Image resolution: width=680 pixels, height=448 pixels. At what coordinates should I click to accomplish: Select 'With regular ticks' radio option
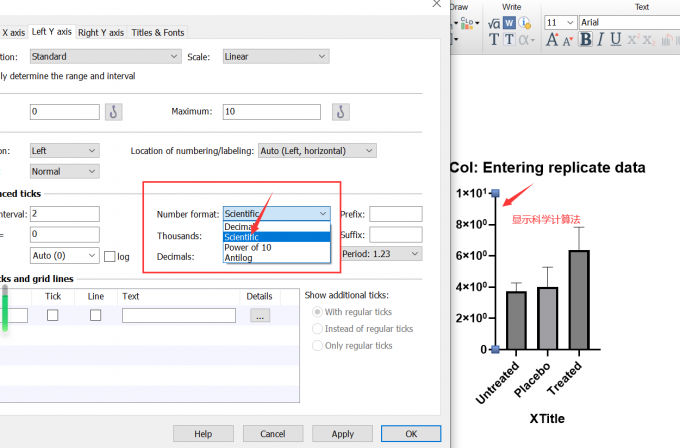pyautogui.click(x=318, y=312)
